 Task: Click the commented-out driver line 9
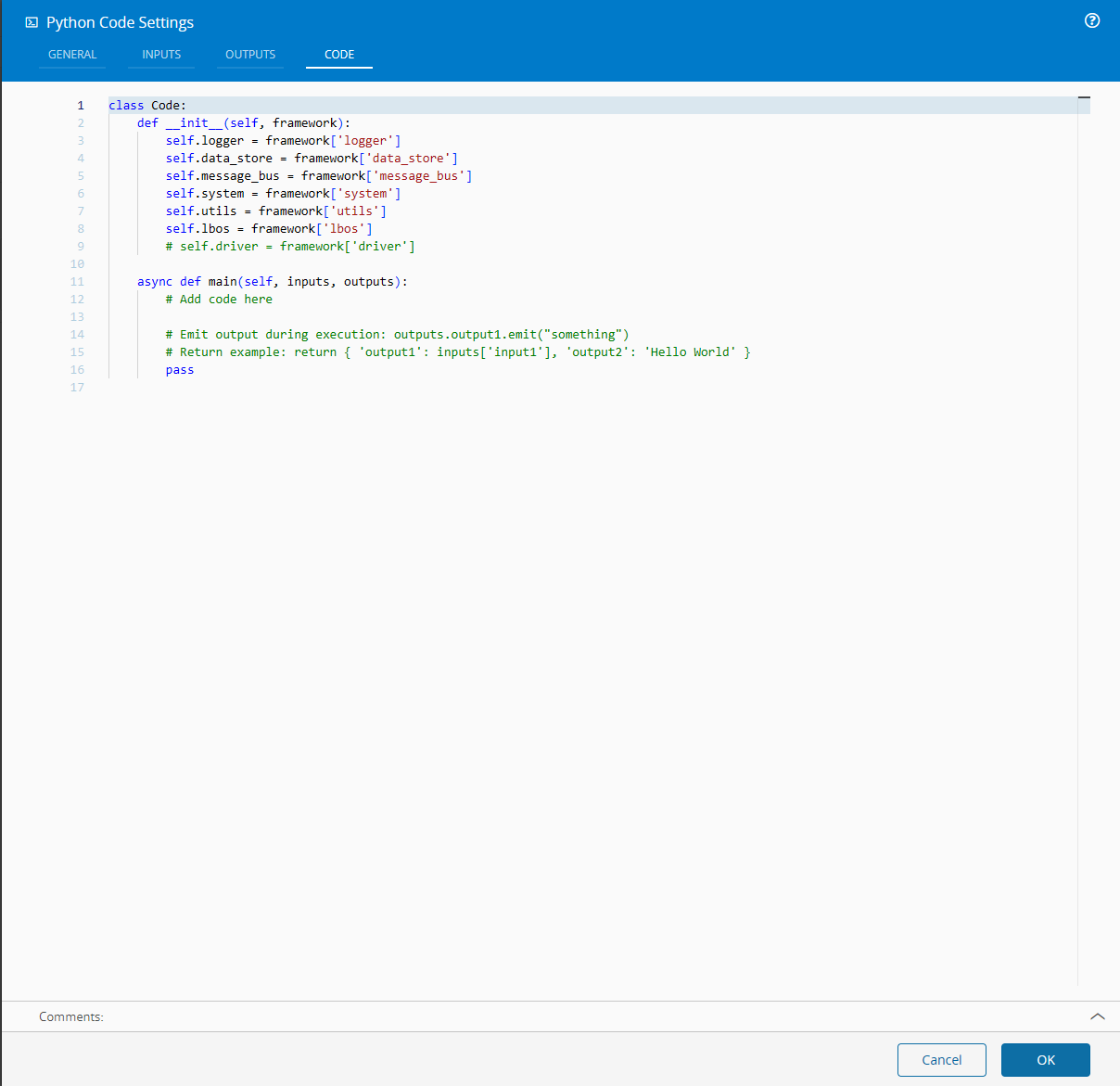(x=289, y=246)
